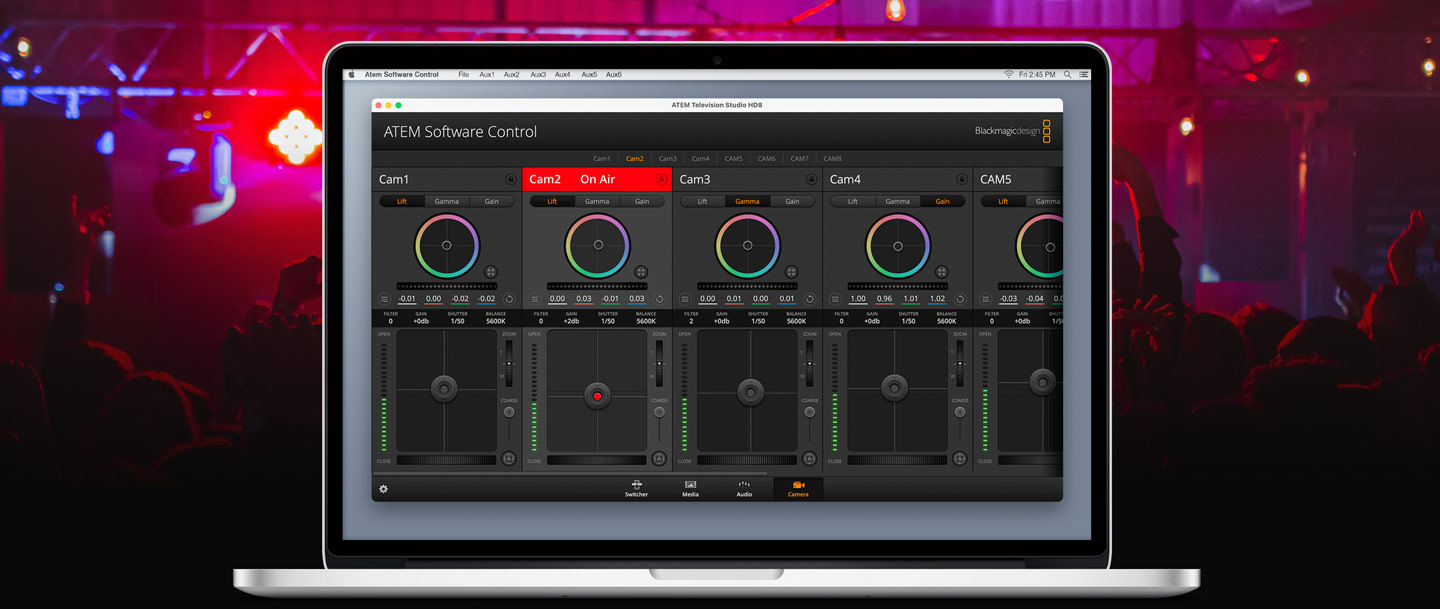Toggle the lock on the Cam2 On Air header
Image resolution: width=1440 pixels, height=609 pixels.
(661, 180)
